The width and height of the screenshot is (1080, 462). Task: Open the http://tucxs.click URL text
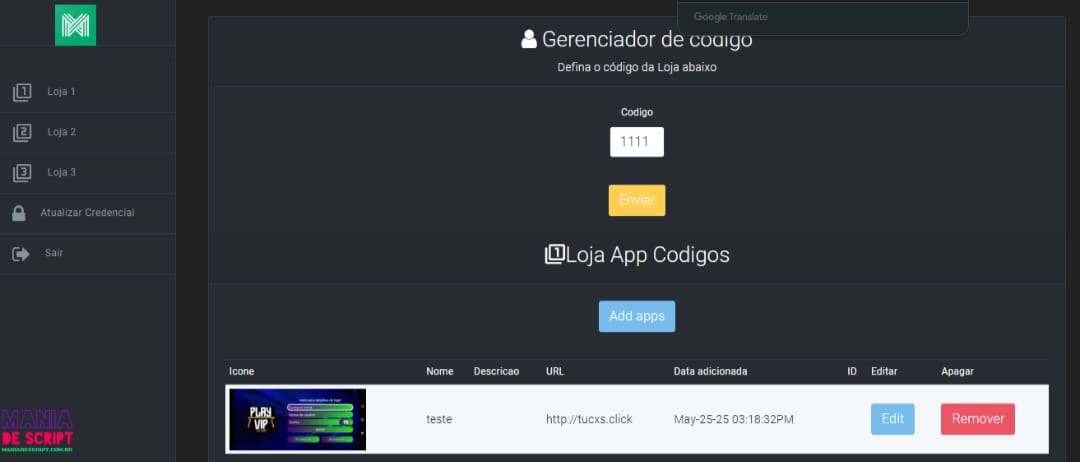click(589, 419)
